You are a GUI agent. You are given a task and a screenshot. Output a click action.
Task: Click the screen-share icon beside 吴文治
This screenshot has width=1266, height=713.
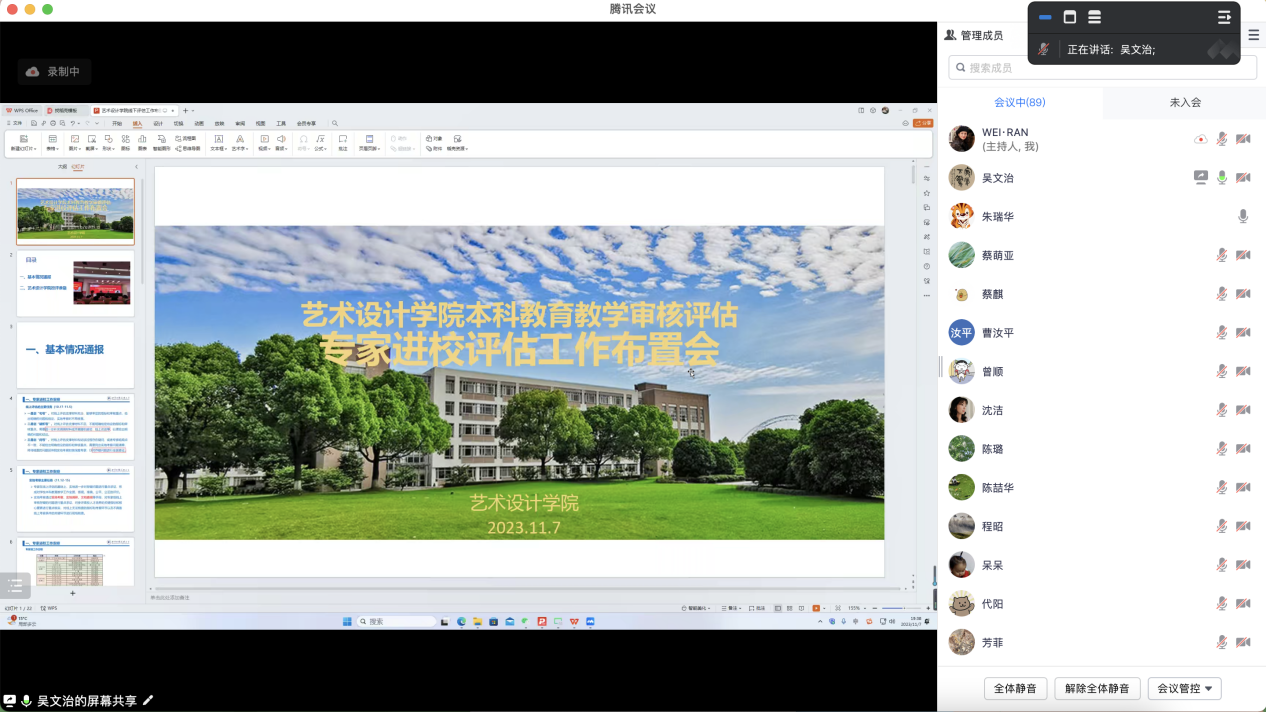(x=1200, y=178)
